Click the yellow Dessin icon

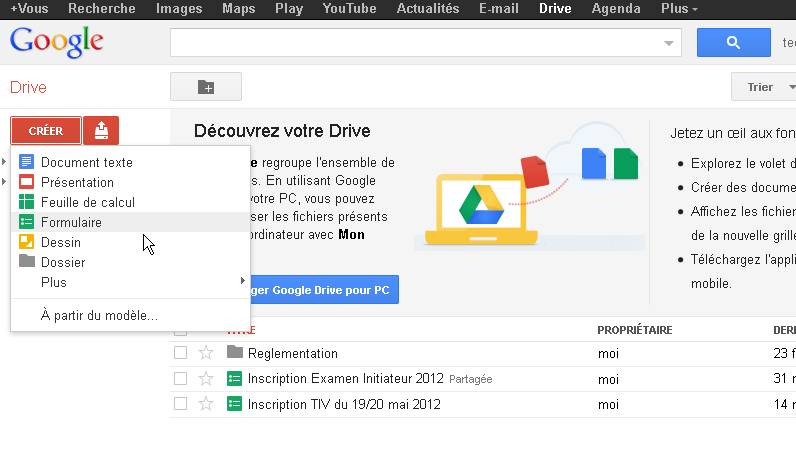pos(26,242)
